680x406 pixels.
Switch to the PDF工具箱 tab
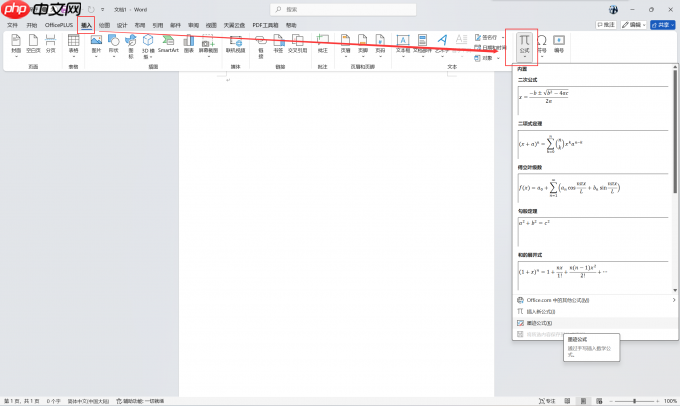click(x=265, y=25)
